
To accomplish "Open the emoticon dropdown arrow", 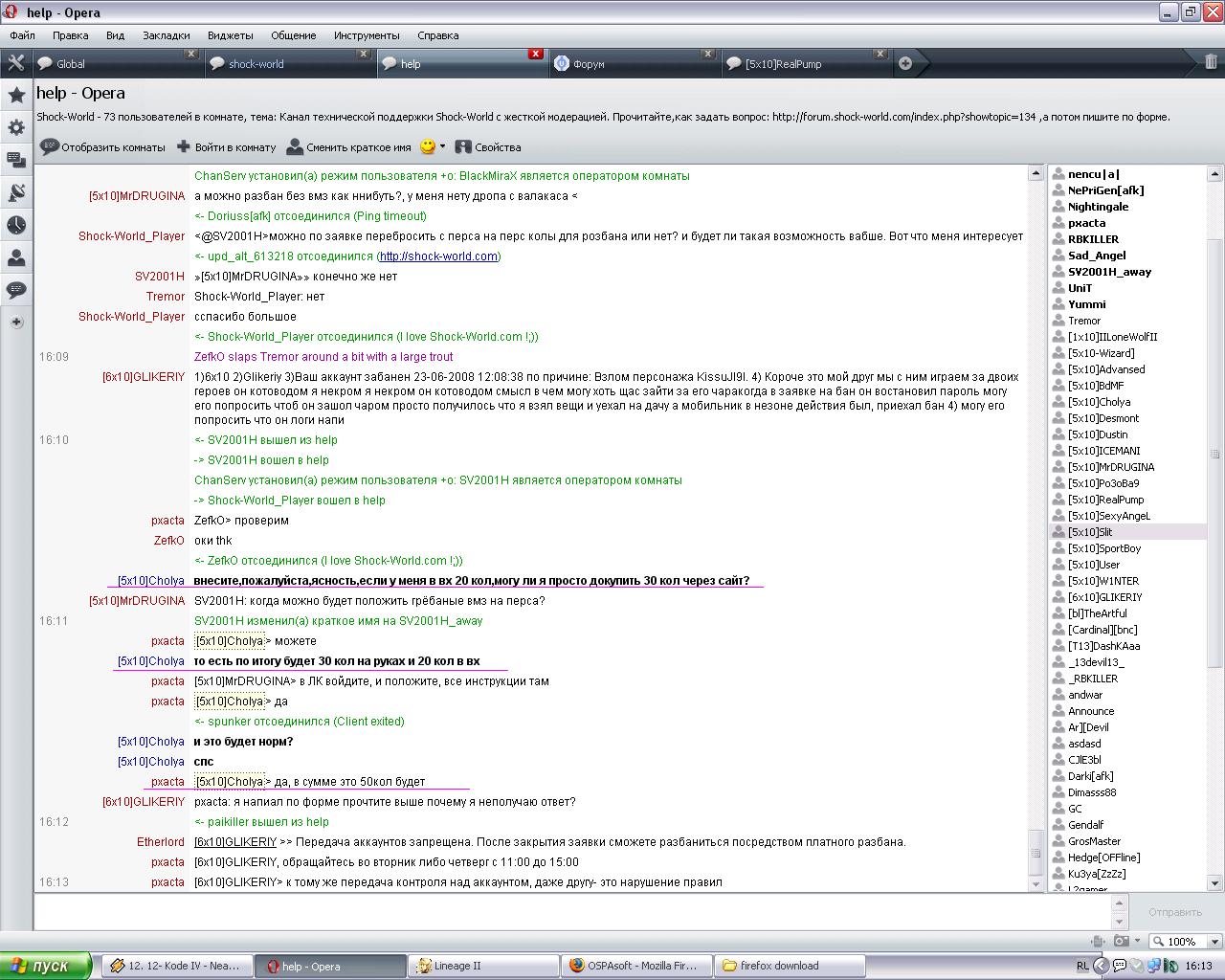I will tap(442, 147).
